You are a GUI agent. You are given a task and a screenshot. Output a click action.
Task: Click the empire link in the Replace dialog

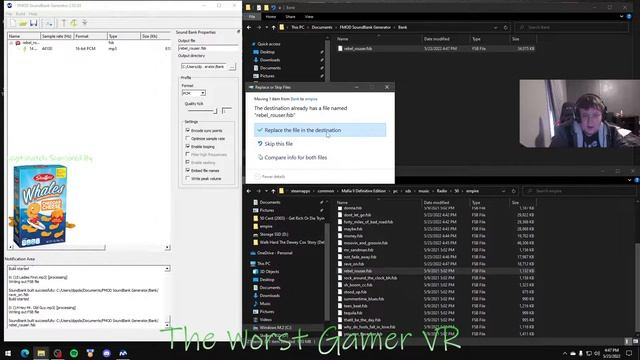pyautogui.click(x=311, y=99)
